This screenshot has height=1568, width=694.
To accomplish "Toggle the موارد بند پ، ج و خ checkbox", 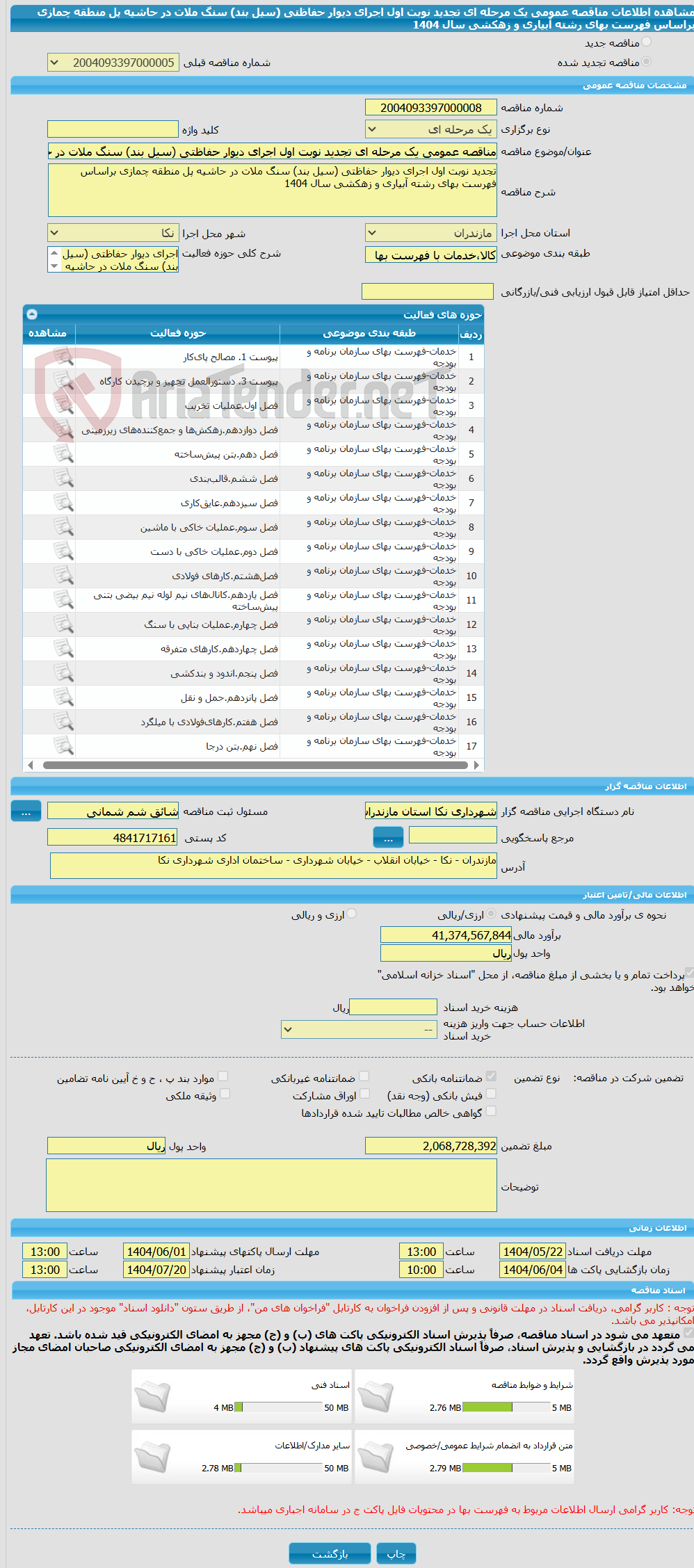I will tap(223, 1076).
